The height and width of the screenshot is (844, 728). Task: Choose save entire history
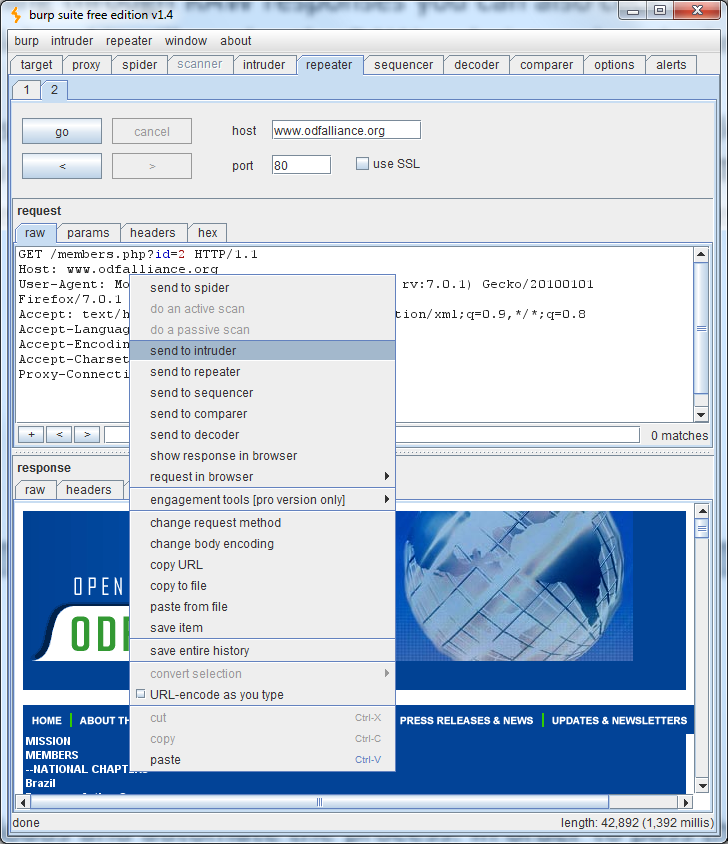[x=263, y=651]
